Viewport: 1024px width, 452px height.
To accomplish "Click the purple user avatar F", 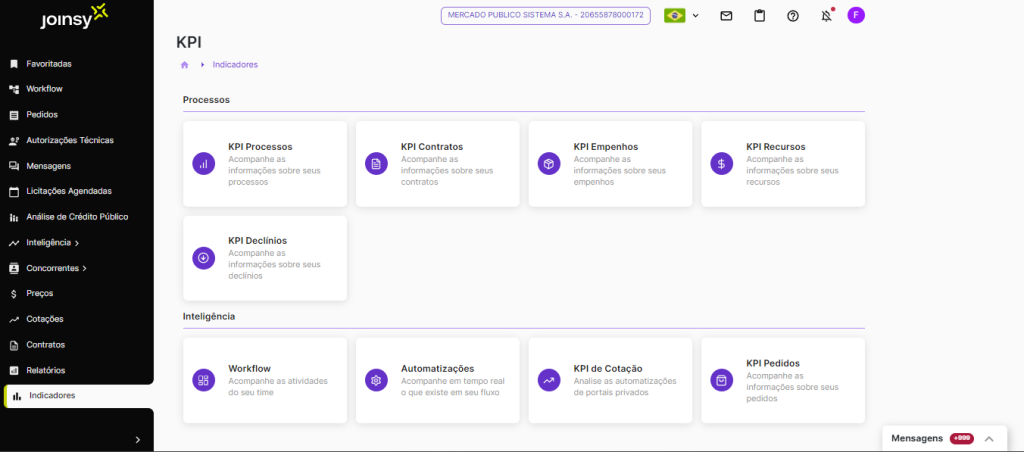I will (856, 15).
